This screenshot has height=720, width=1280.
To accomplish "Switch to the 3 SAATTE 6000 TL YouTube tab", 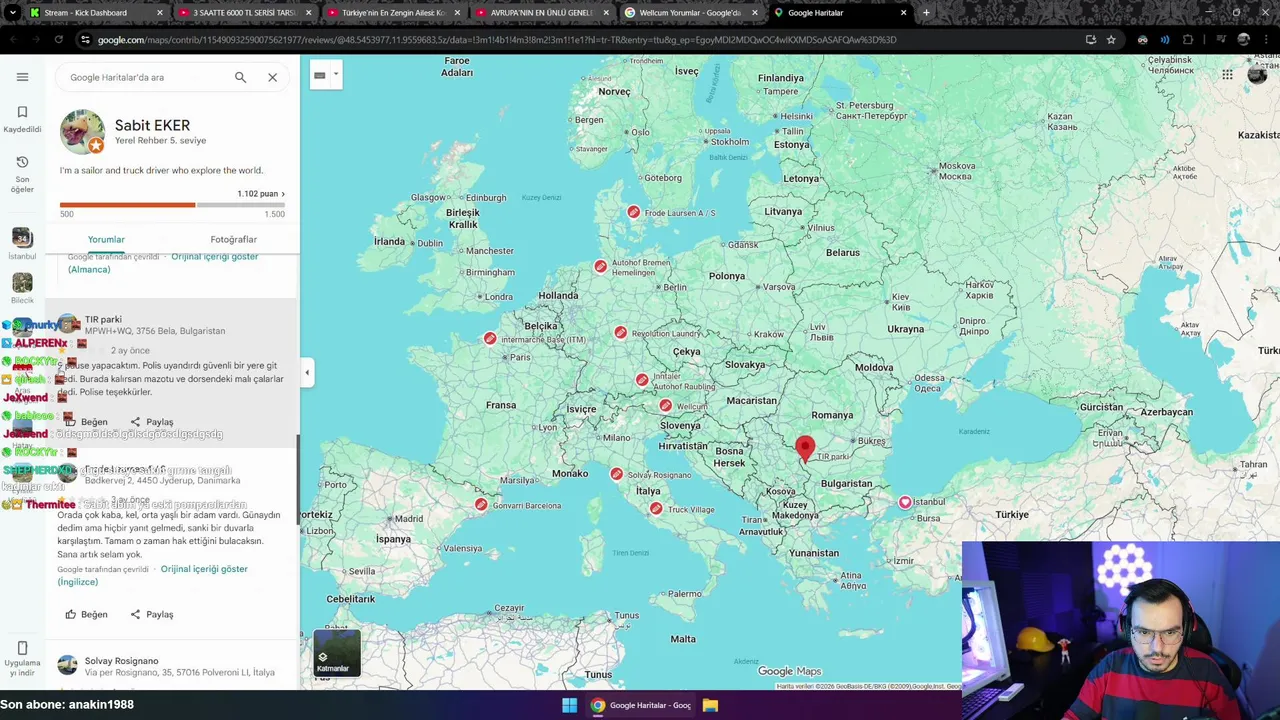I will (246, 13).
